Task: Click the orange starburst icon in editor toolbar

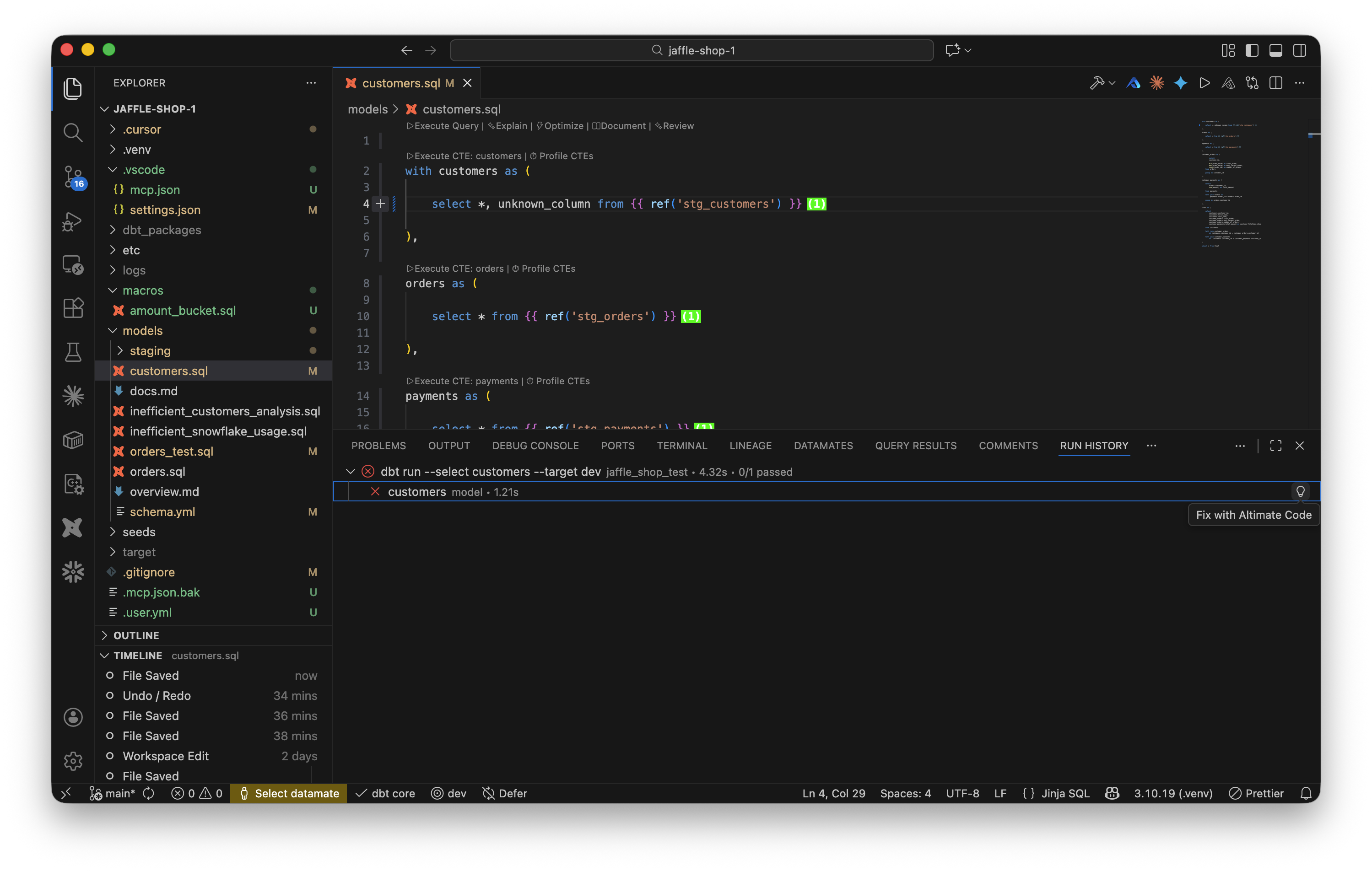Action: (x=1156, y=83)
